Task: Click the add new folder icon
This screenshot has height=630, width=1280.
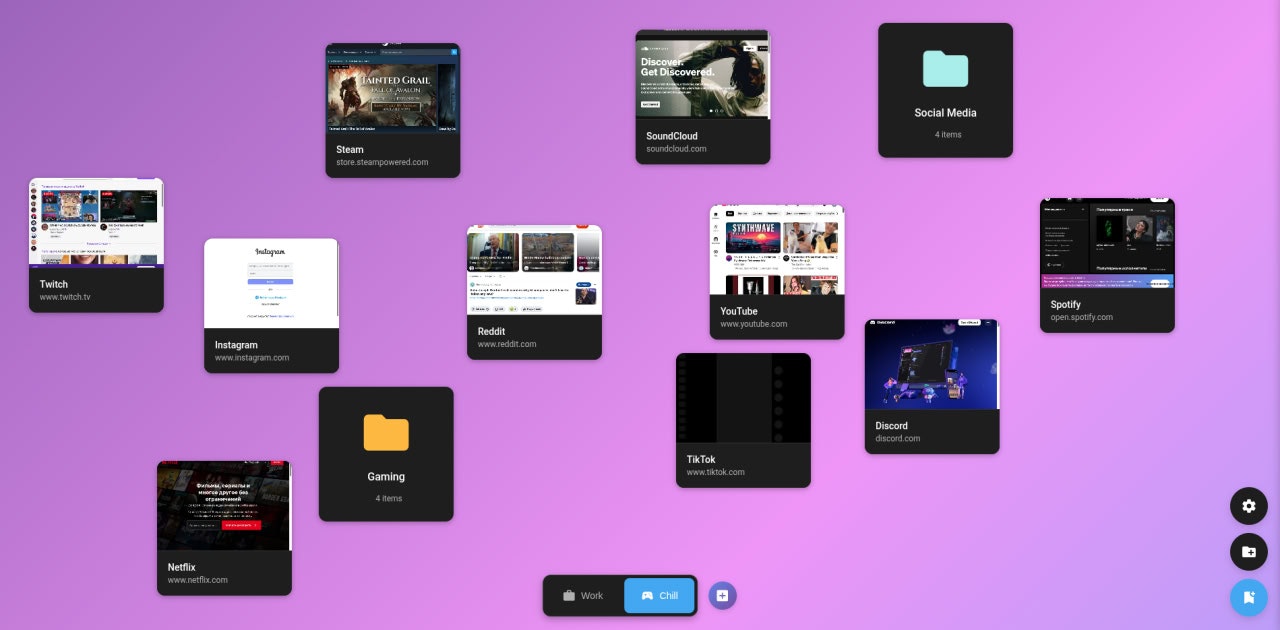Action: 1248,551
